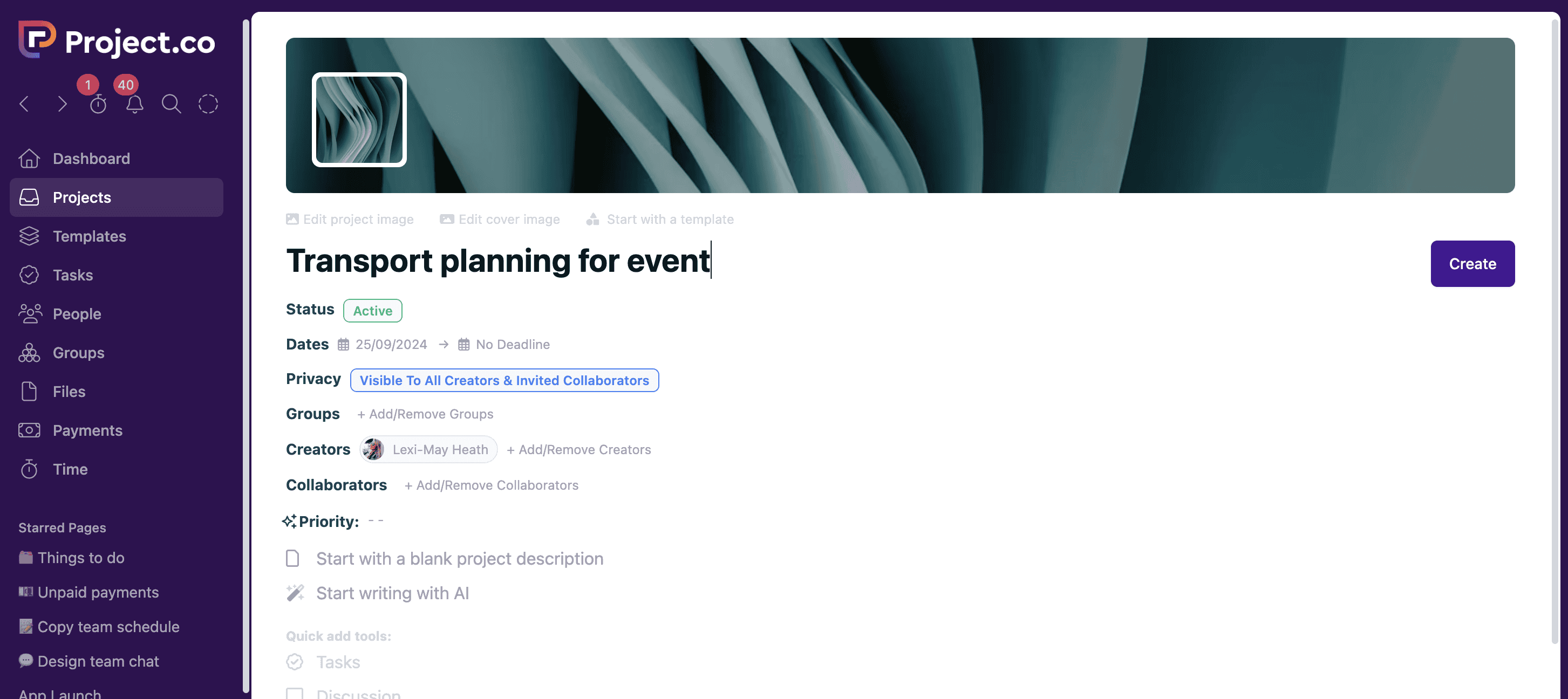1568x699 pixels.
Task: Click the project title text field
Action: [498, 261]
